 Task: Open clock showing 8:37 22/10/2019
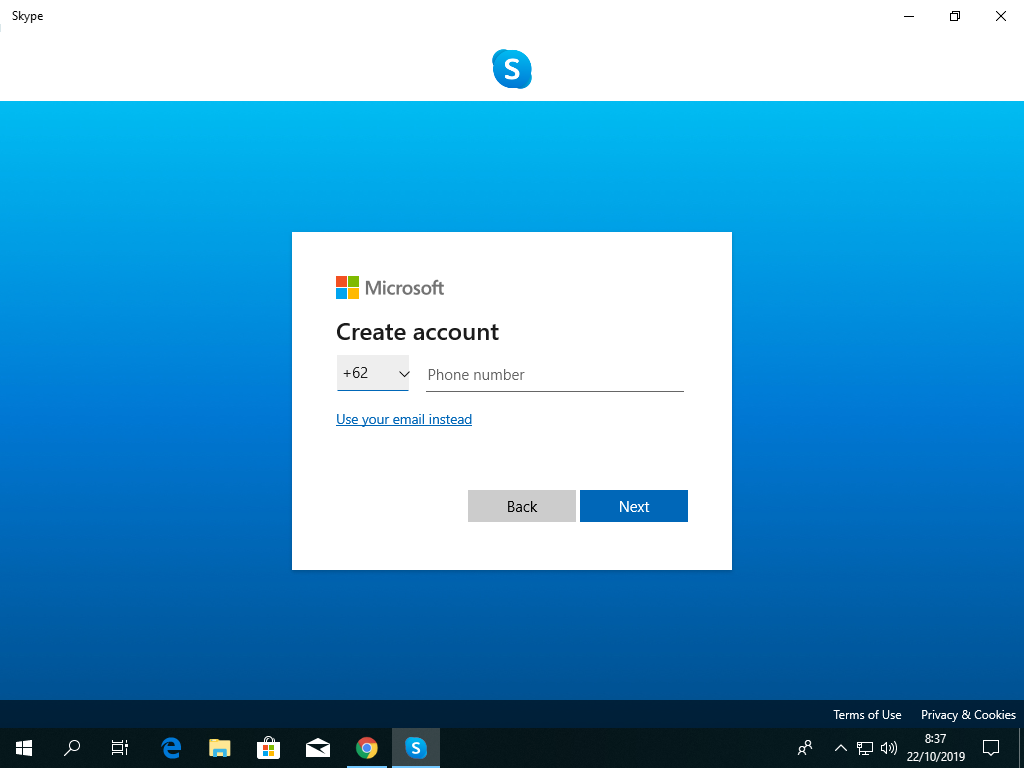(x=935, y=748)
